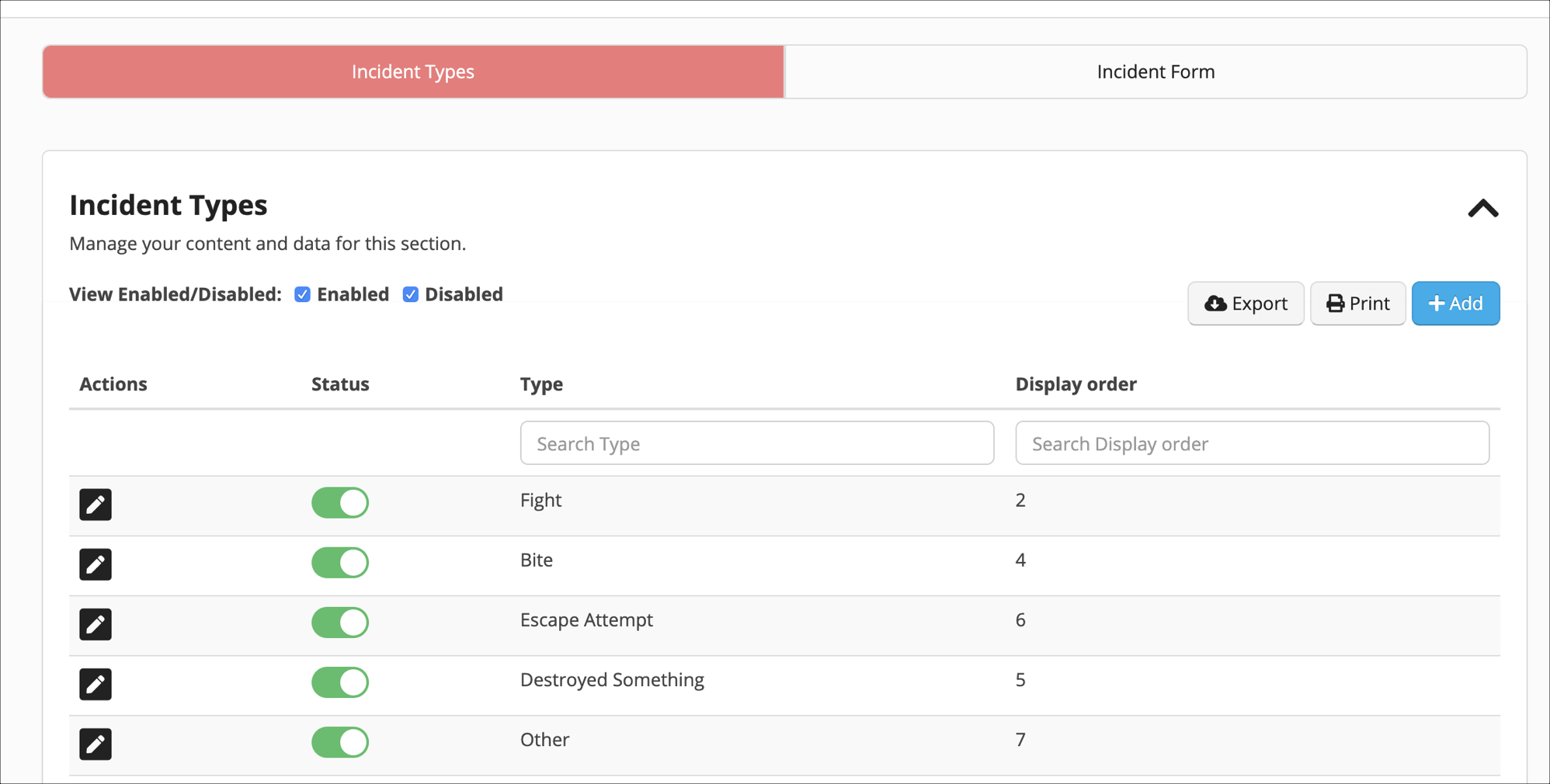Select the Incident Types tab

tap(412, 71)
